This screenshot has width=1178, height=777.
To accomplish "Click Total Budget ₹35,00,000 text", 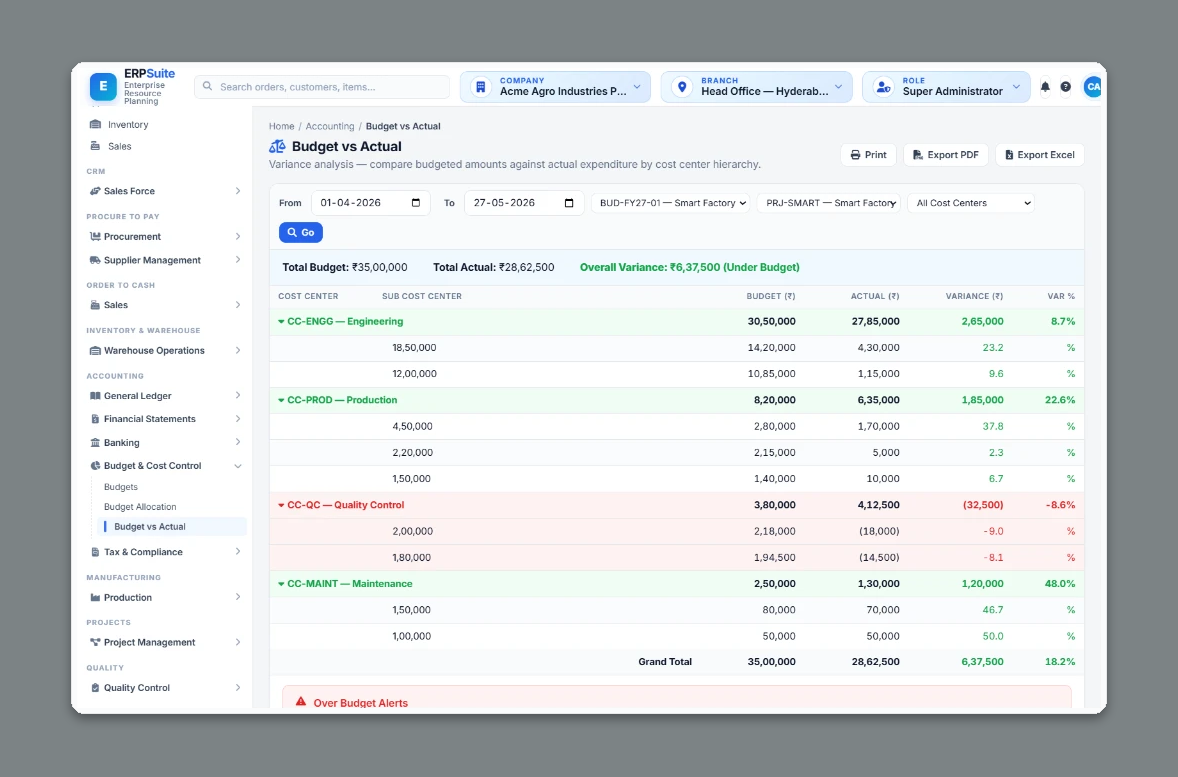I will (x=345, y=268).
